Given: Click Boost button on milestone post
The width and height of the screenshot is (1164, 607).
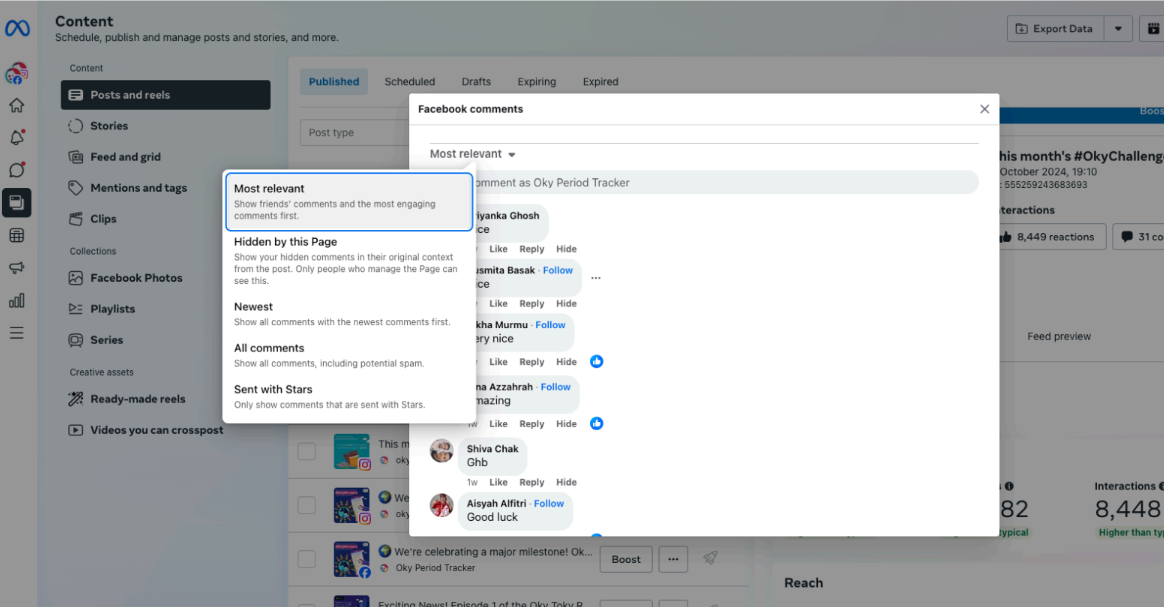Looking at the screenshot, I should point(626,559).
